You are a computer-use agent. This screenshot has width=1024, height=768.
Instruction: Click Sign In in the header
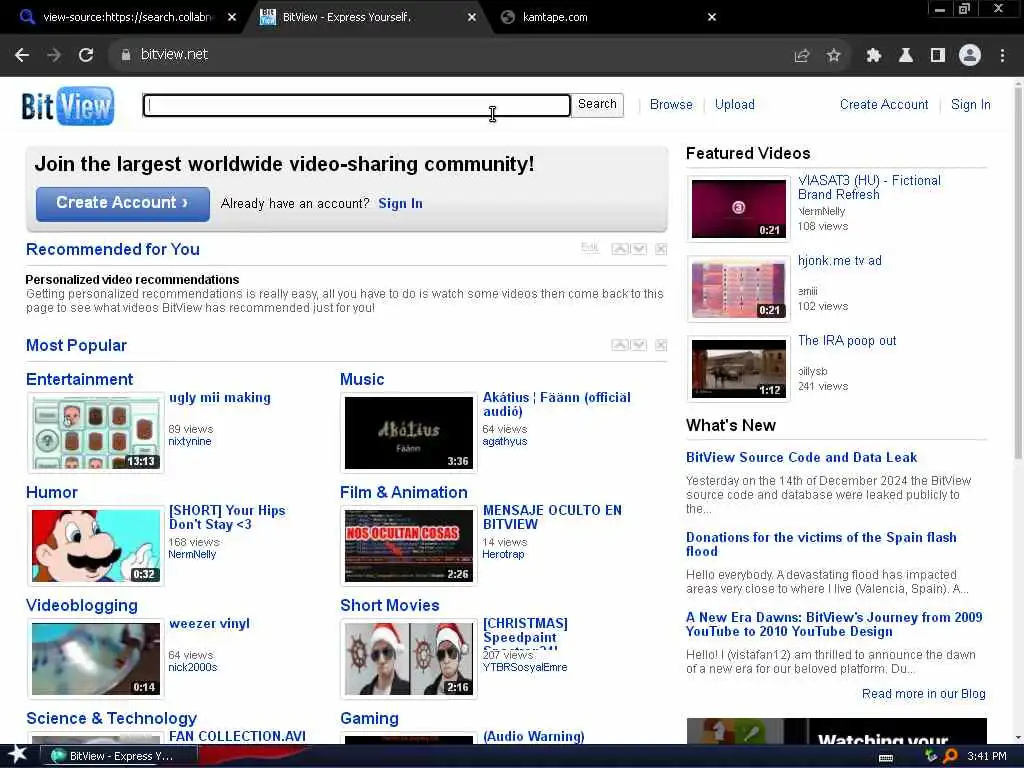(x=970, y=104)
